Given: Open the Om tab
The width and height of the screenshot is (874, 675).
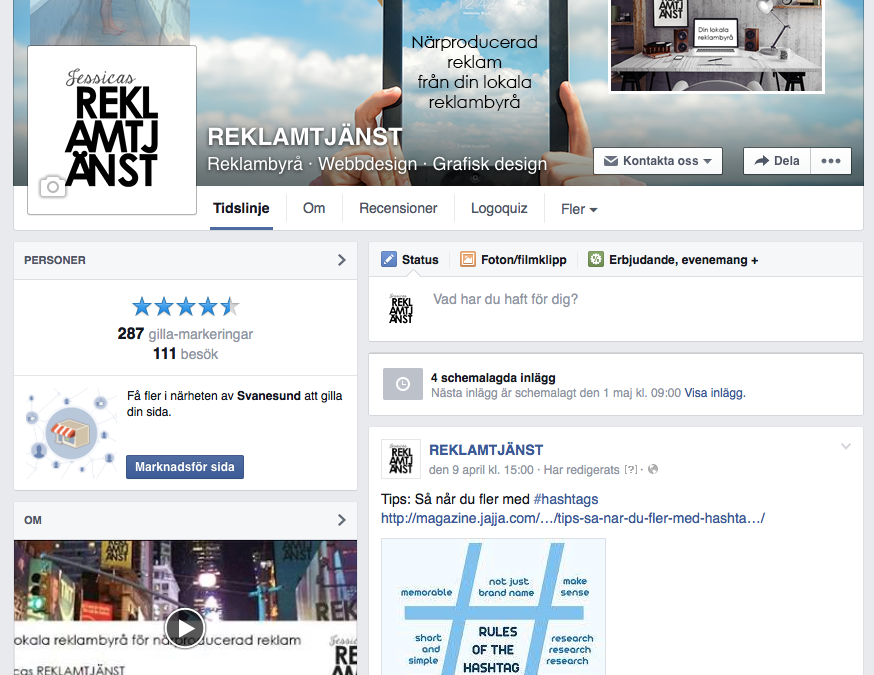Looking at the screenshot, I should pyautogui.click(x=314, y=208).
